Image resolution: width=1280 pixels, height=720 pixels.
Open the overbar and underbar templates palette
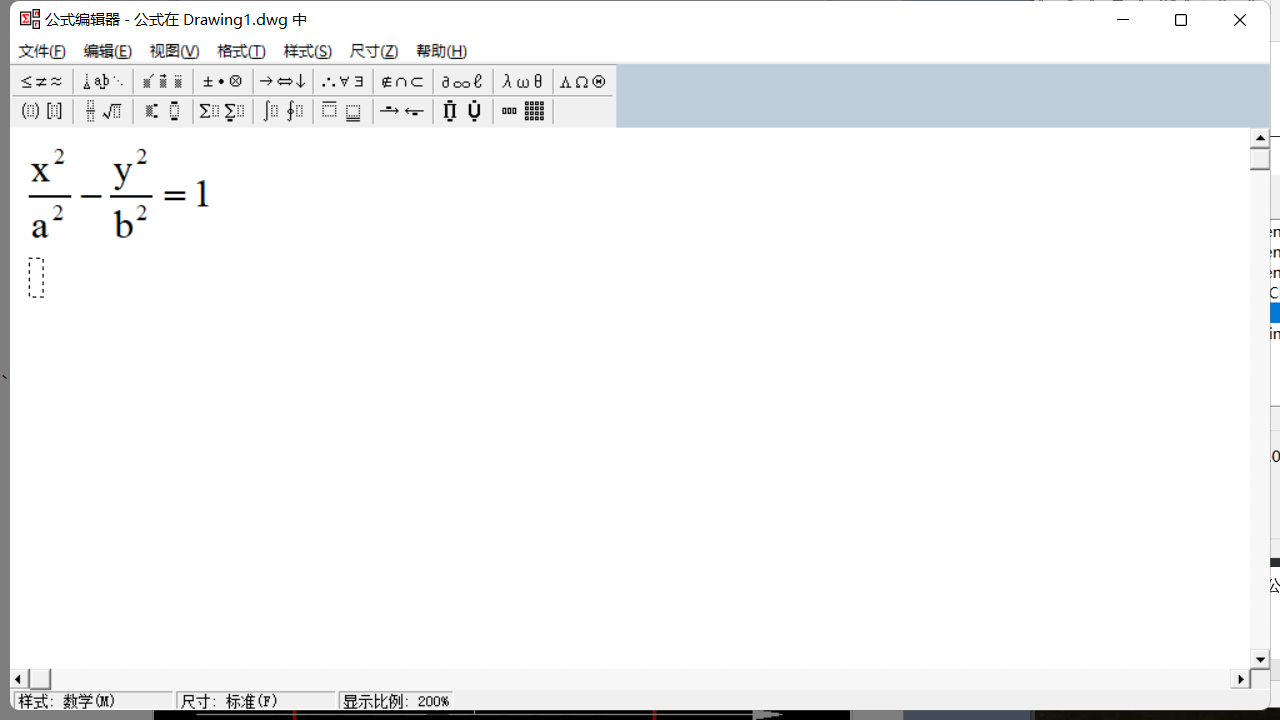click(x=343, y=111)
